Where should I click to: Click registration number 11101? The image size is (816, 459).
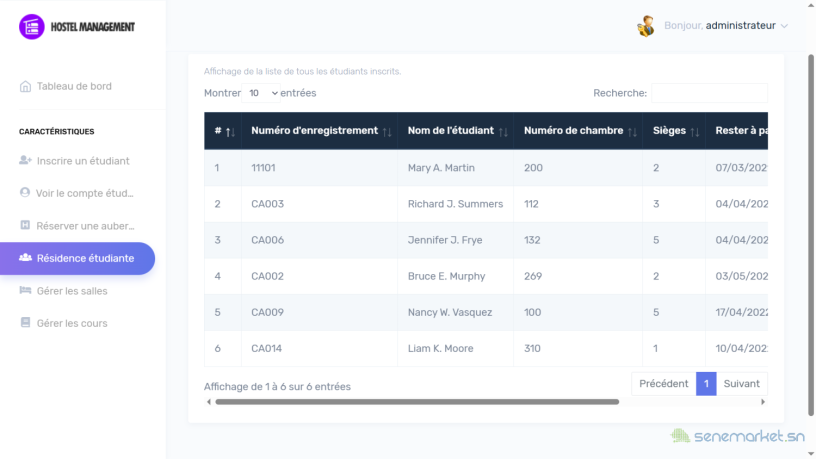263,168
